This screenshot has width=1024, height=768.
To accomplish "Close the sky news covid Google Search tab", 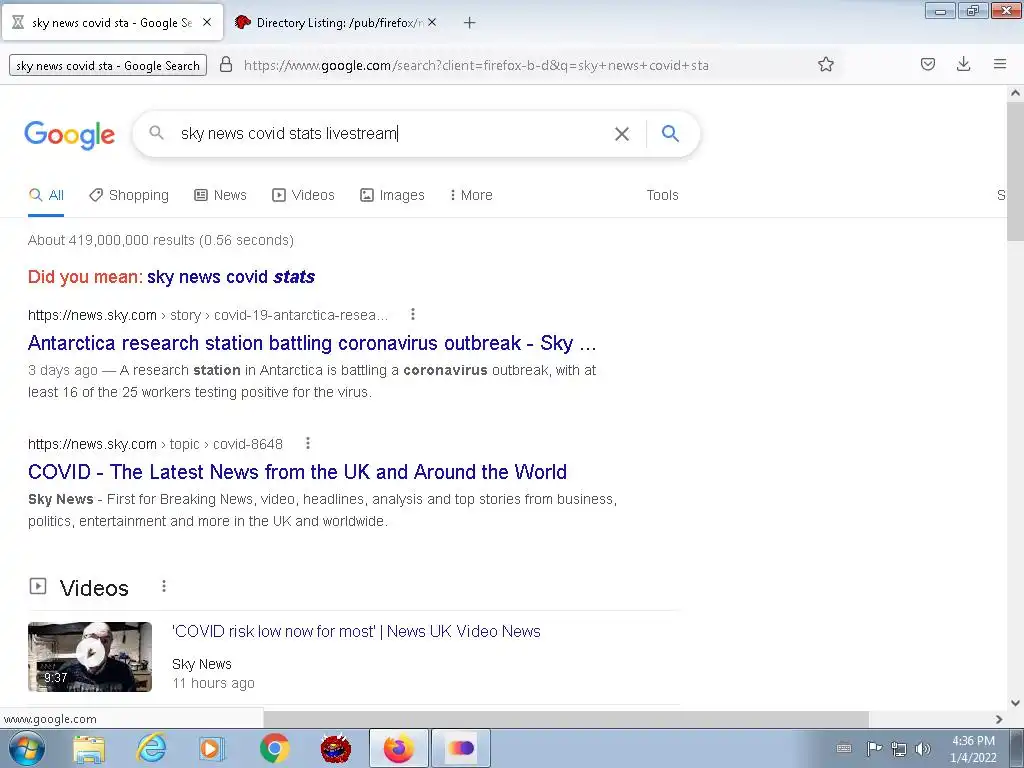I will point(207,22).
